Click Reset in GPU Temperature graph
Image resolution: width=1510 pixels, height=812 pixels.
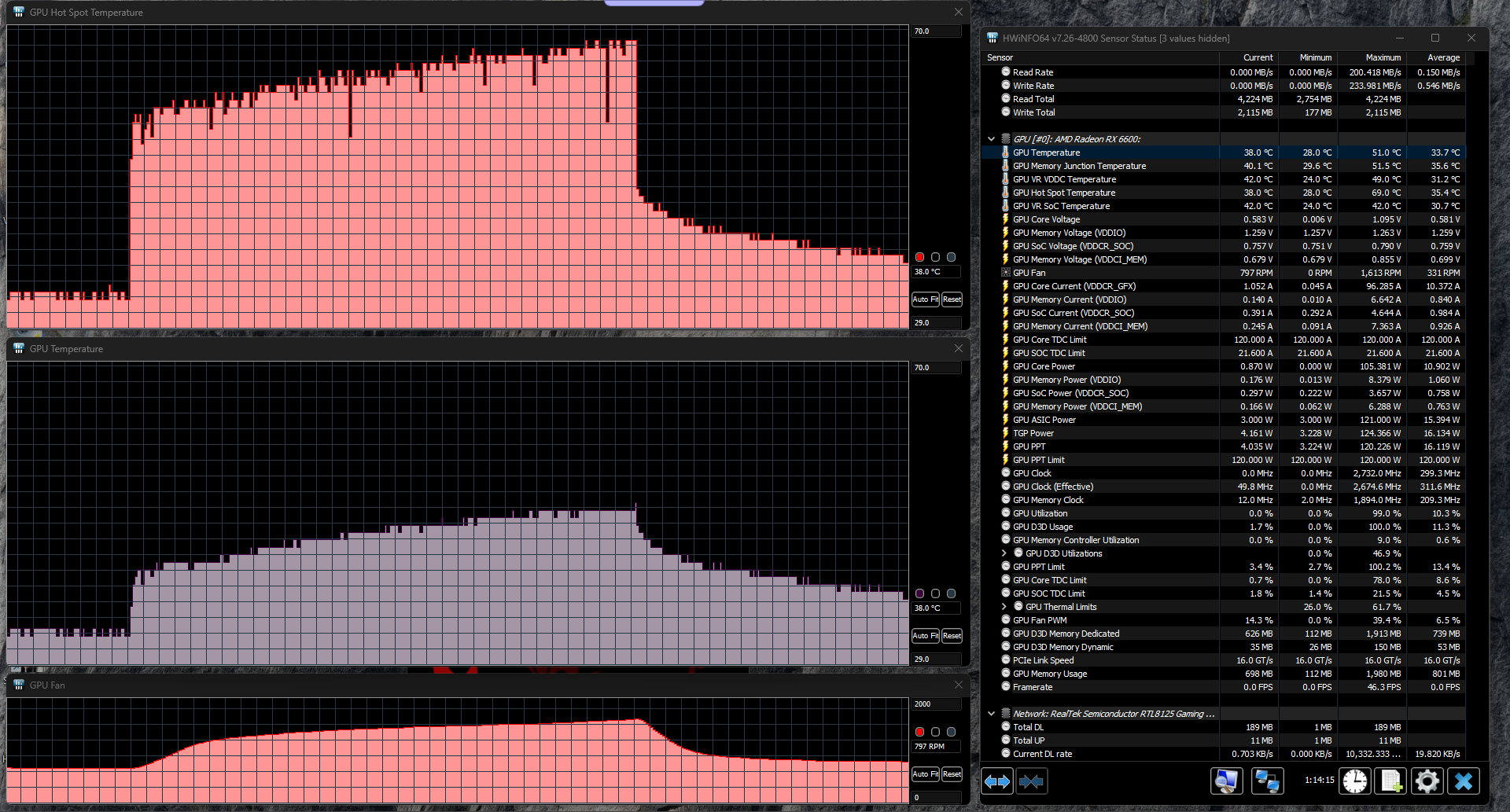coord(952,636)
